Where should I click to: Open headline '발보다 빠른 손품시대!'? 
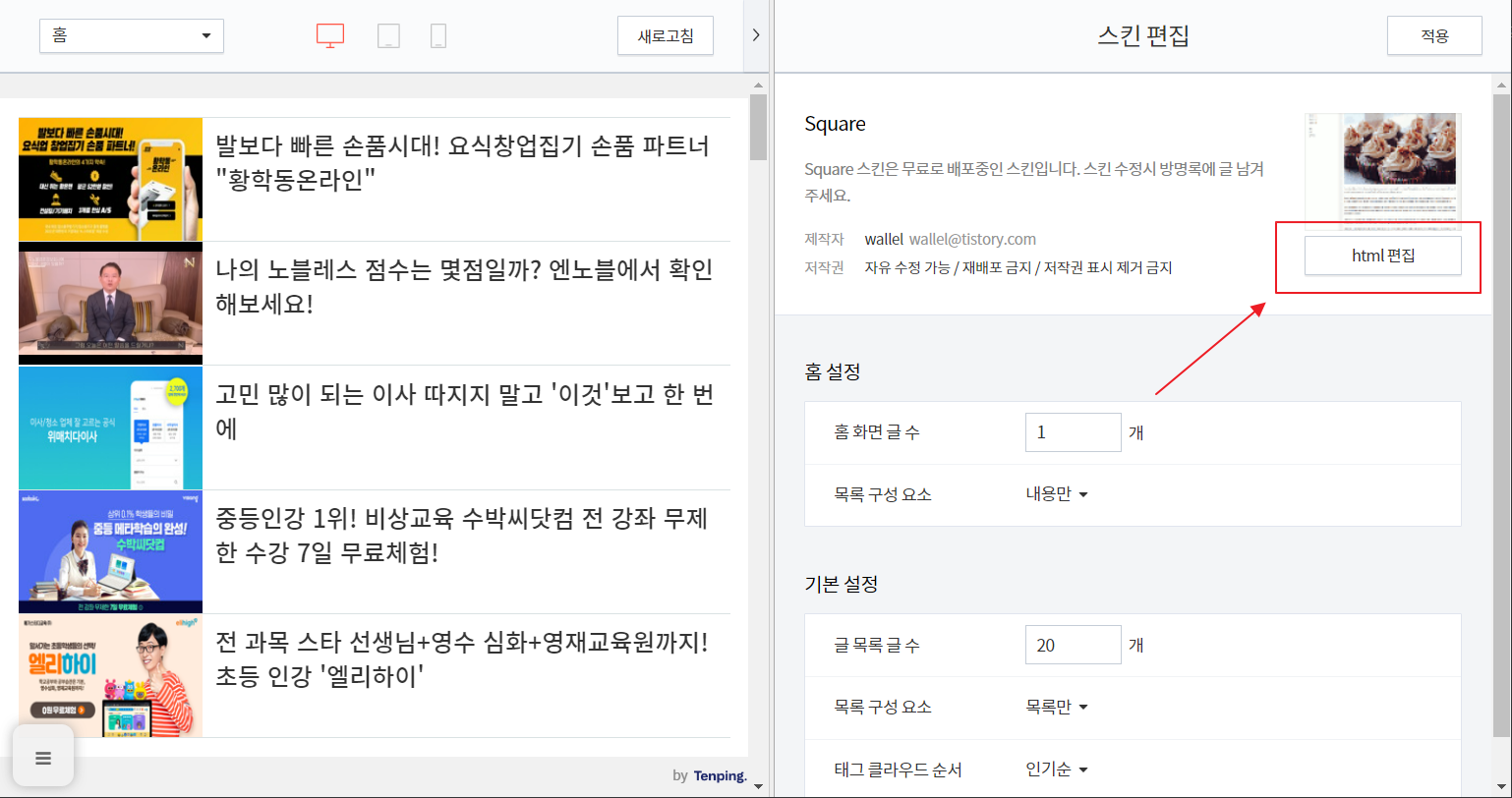click(462, 162)
